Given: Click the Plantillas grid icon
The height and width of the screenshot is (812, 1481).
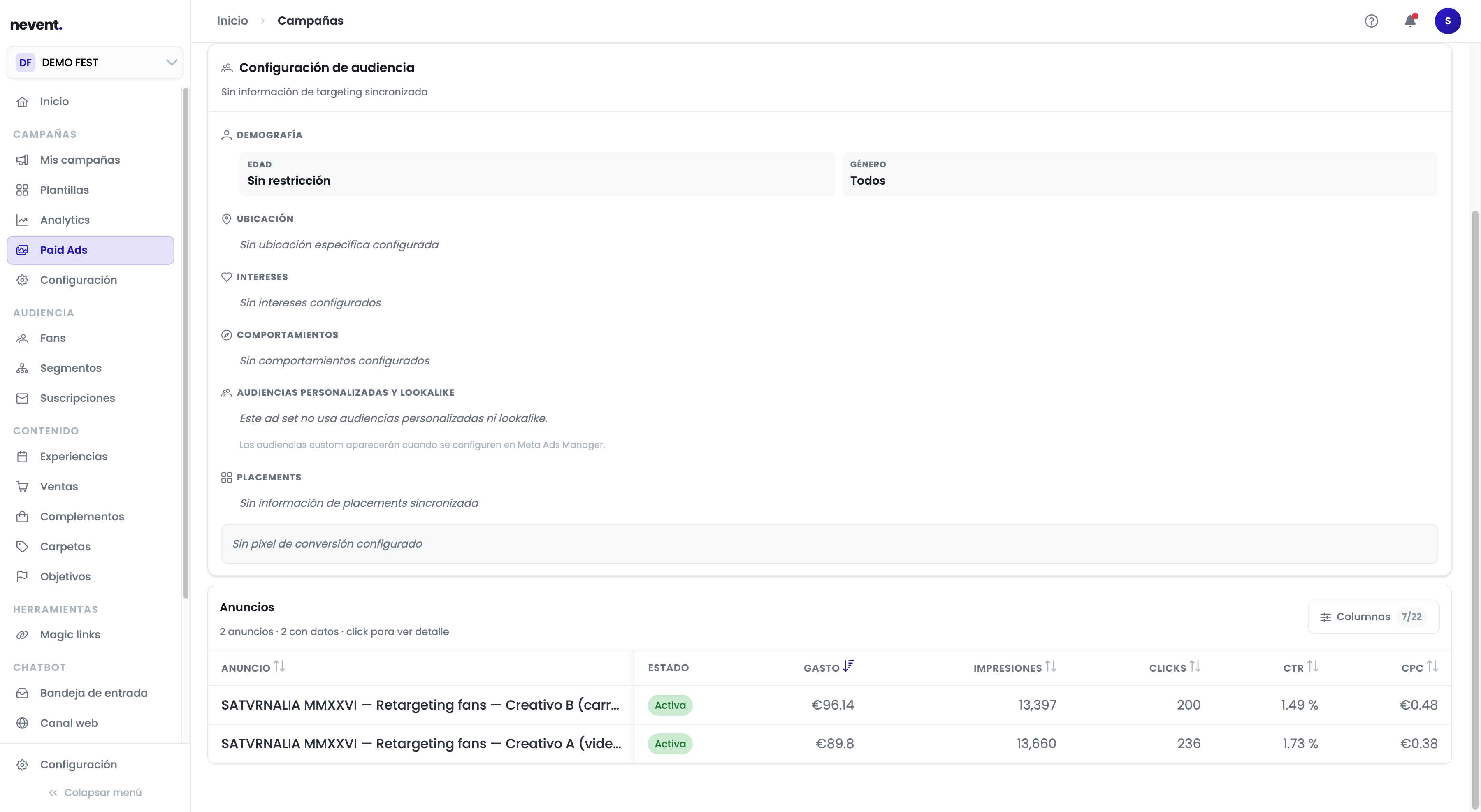Looking at the screenshot, I should pos(23,190).
